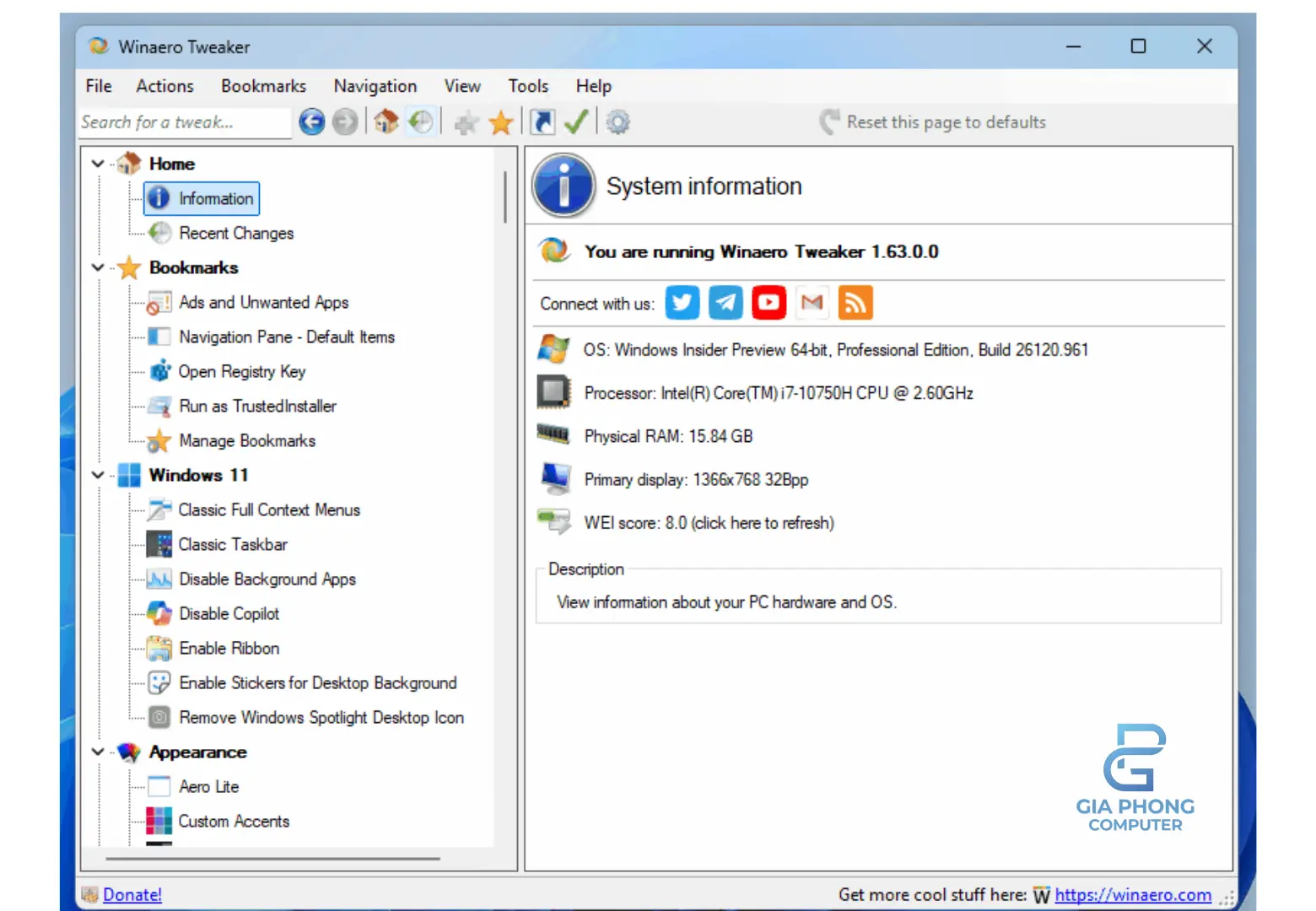Open the Tools menu
The image size is (1316, 911).
527,85
